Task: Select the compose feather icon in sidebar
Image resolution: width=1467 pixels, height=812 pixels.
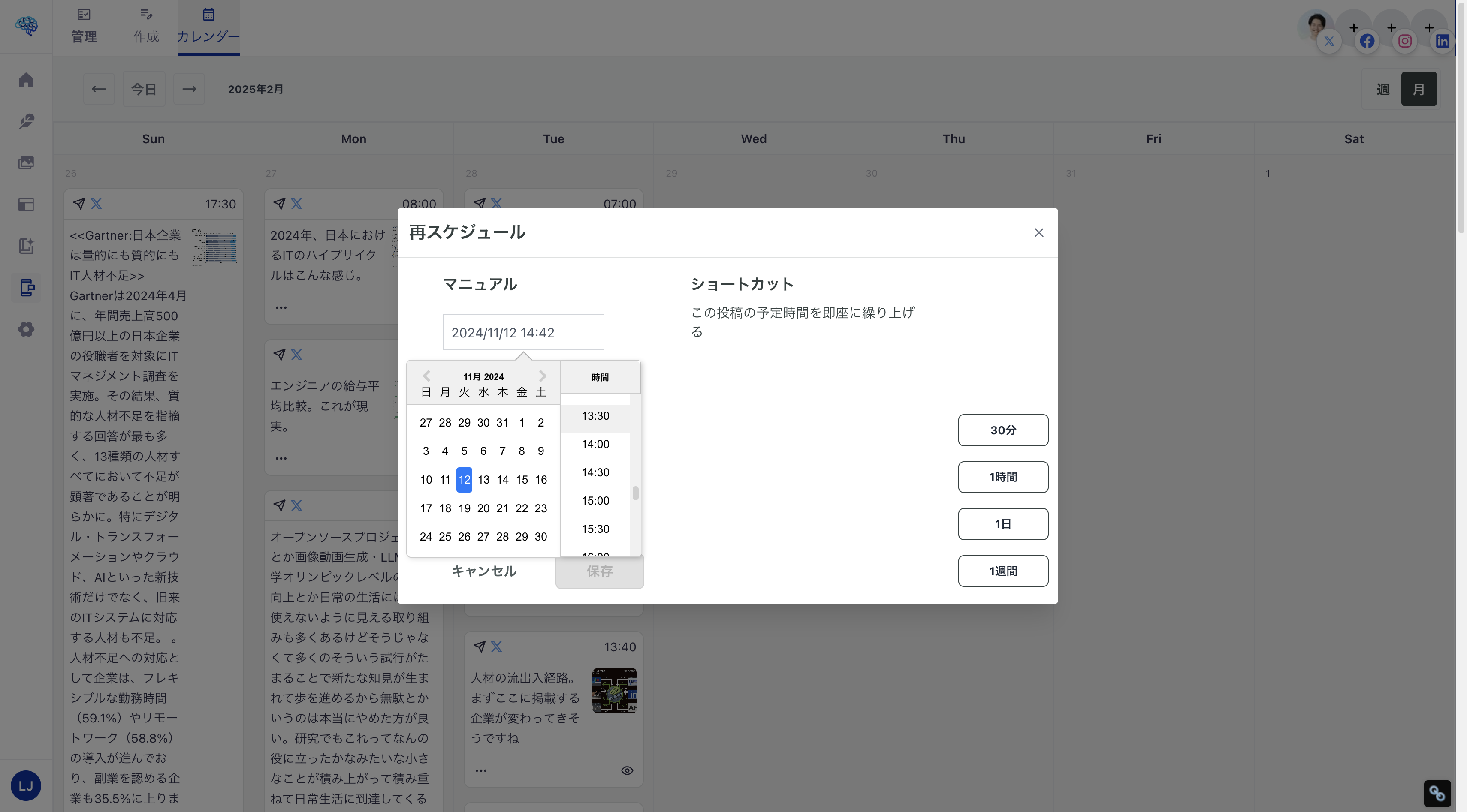Action: tap(26, 121)
